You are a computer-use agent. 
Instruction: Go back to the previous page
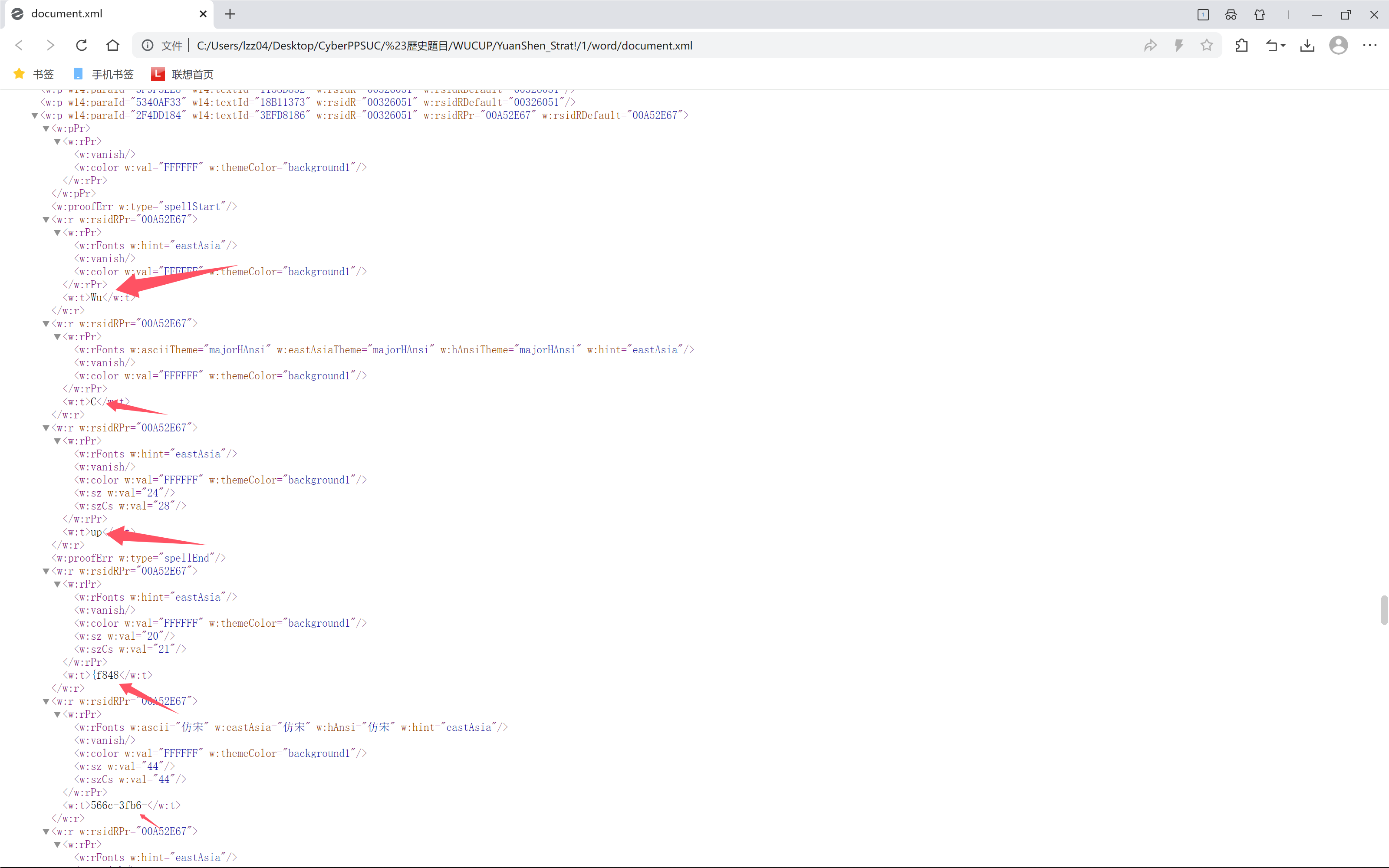coord(19,45)
